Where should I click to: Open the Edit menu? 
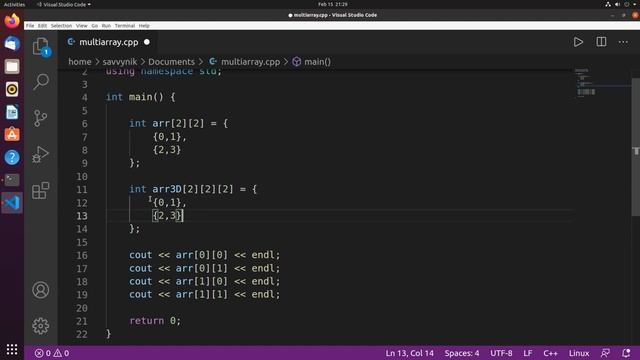click(x=42, y=26)
